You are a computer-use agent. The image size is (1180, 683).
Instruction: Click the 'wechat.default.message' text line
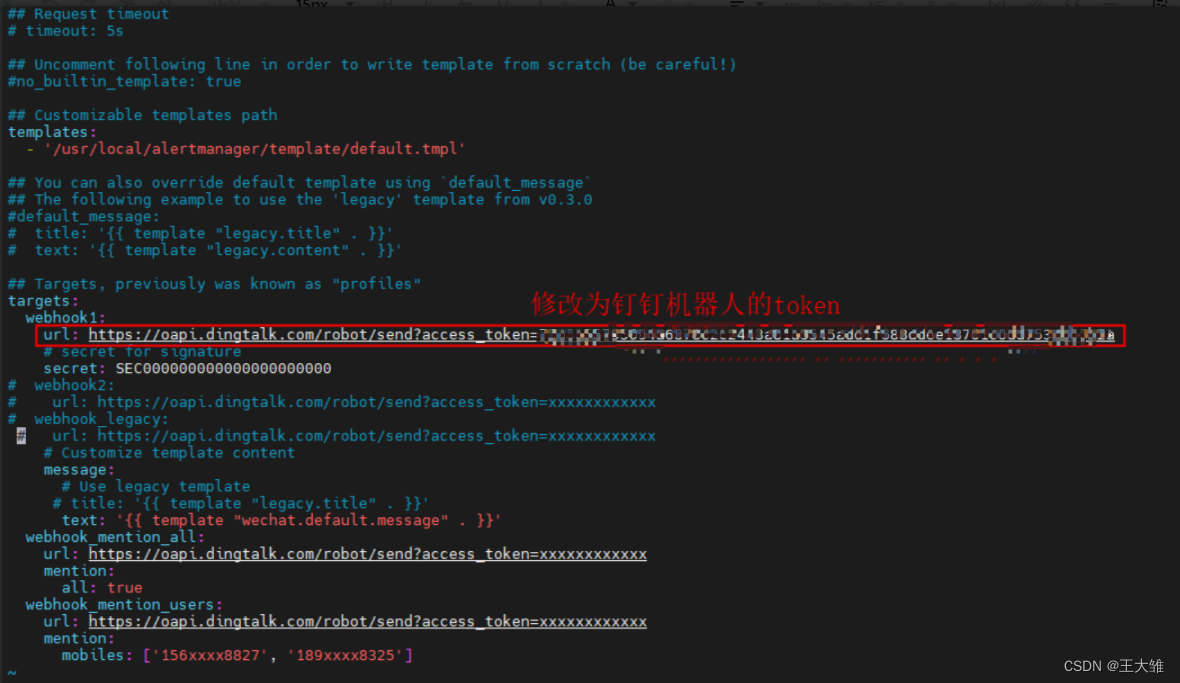tap(281, 520)
